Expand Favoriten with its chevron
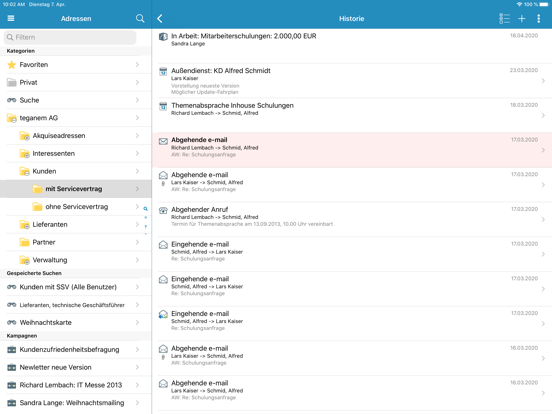 pyautogui.click(x=137, y=65)
